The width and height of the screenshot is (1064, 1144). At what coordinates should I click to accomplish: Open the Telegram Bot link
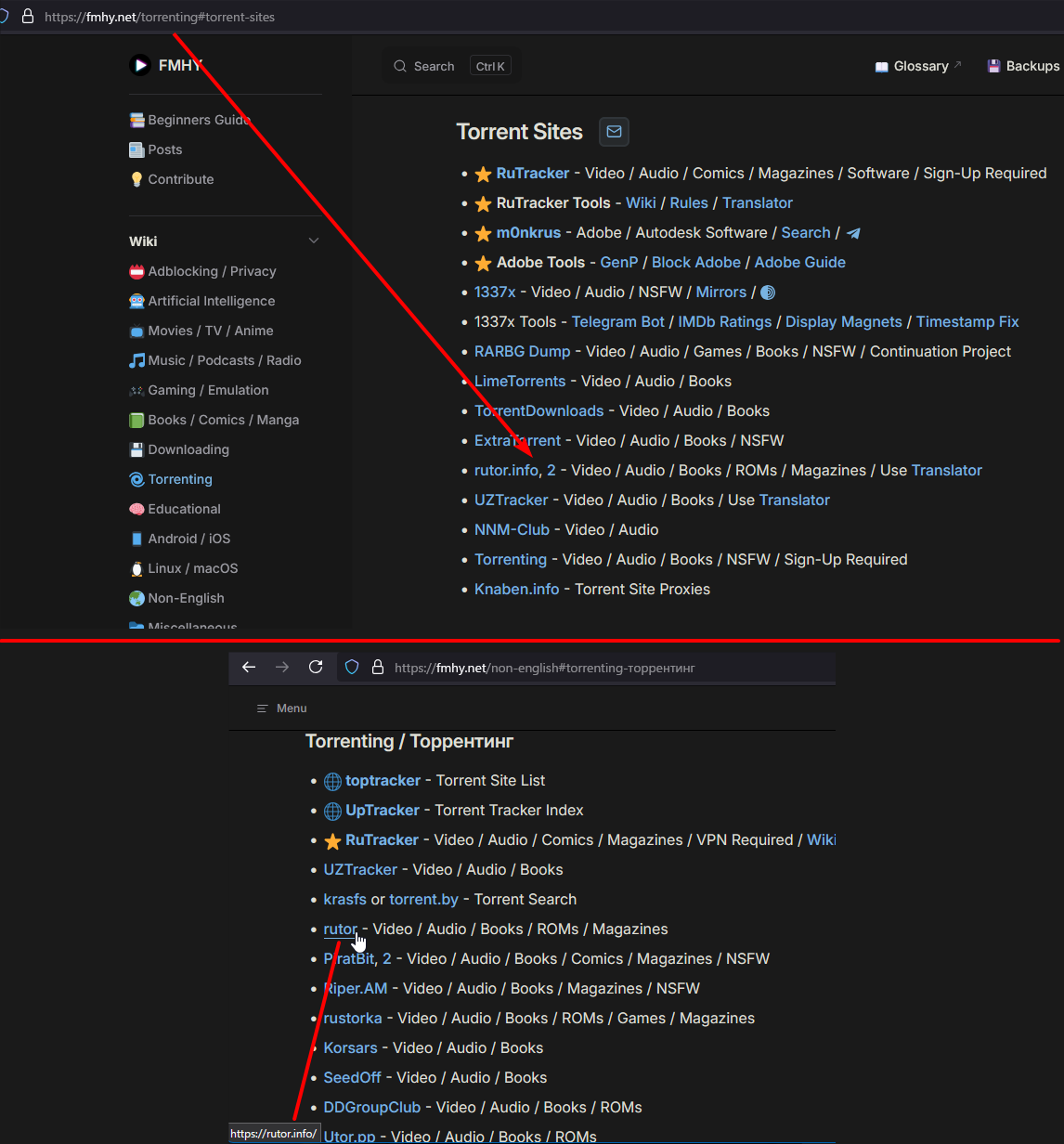coord(618,321)
